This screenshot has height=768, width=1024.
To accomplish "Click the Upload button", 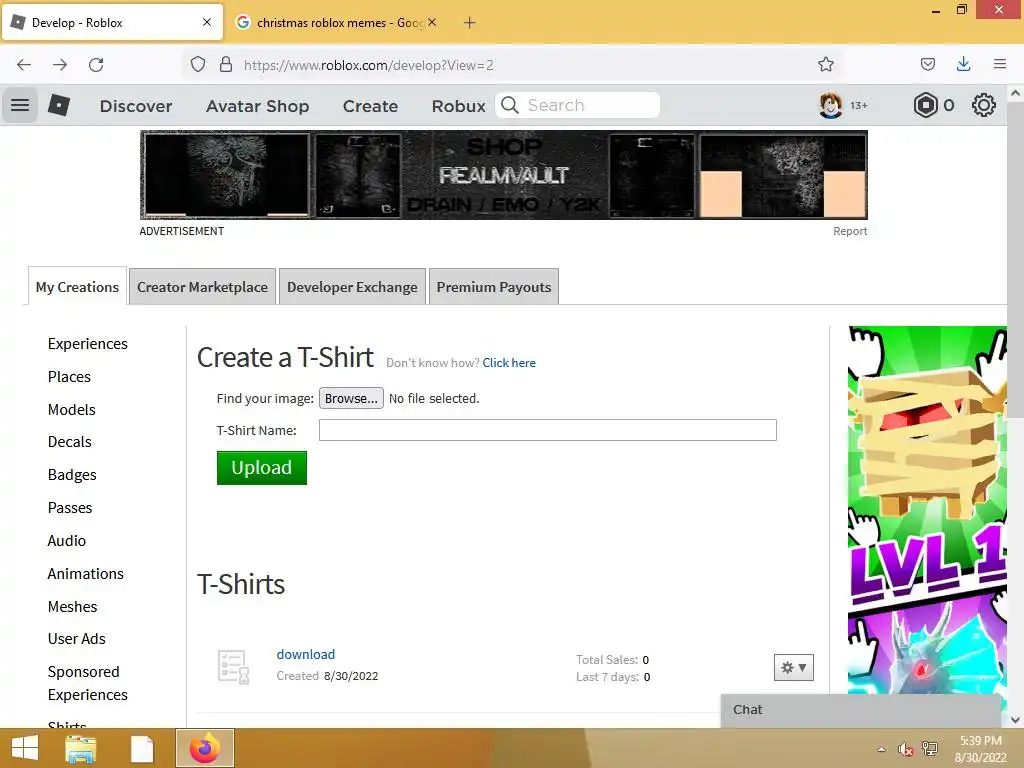I will 262,468.
